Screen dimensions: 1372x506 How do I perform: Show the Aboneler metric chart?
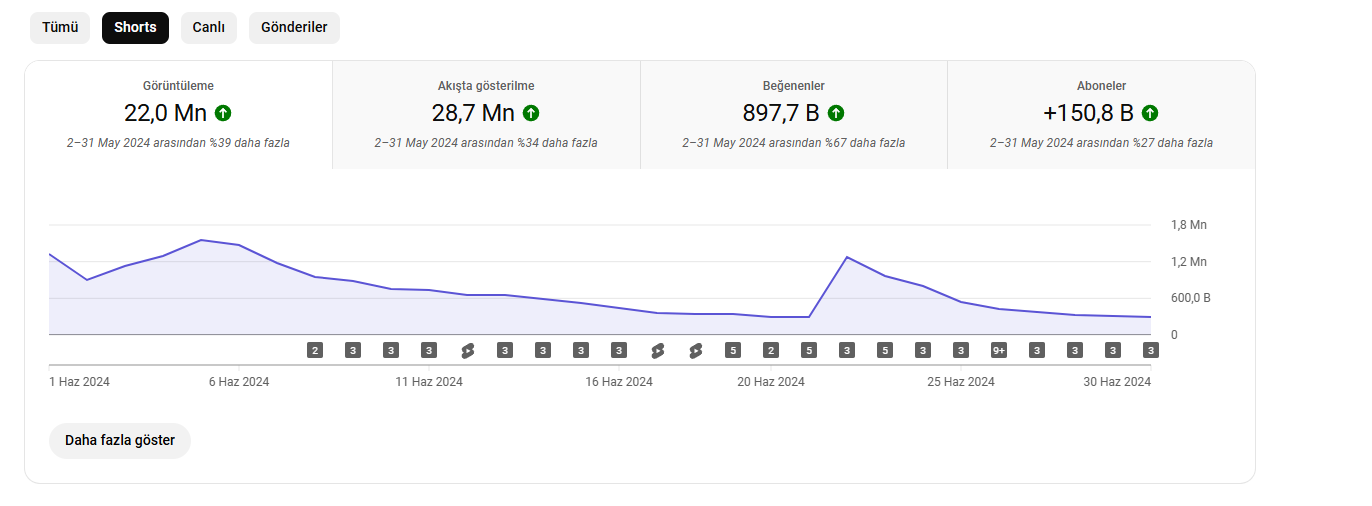[1101, 115]
